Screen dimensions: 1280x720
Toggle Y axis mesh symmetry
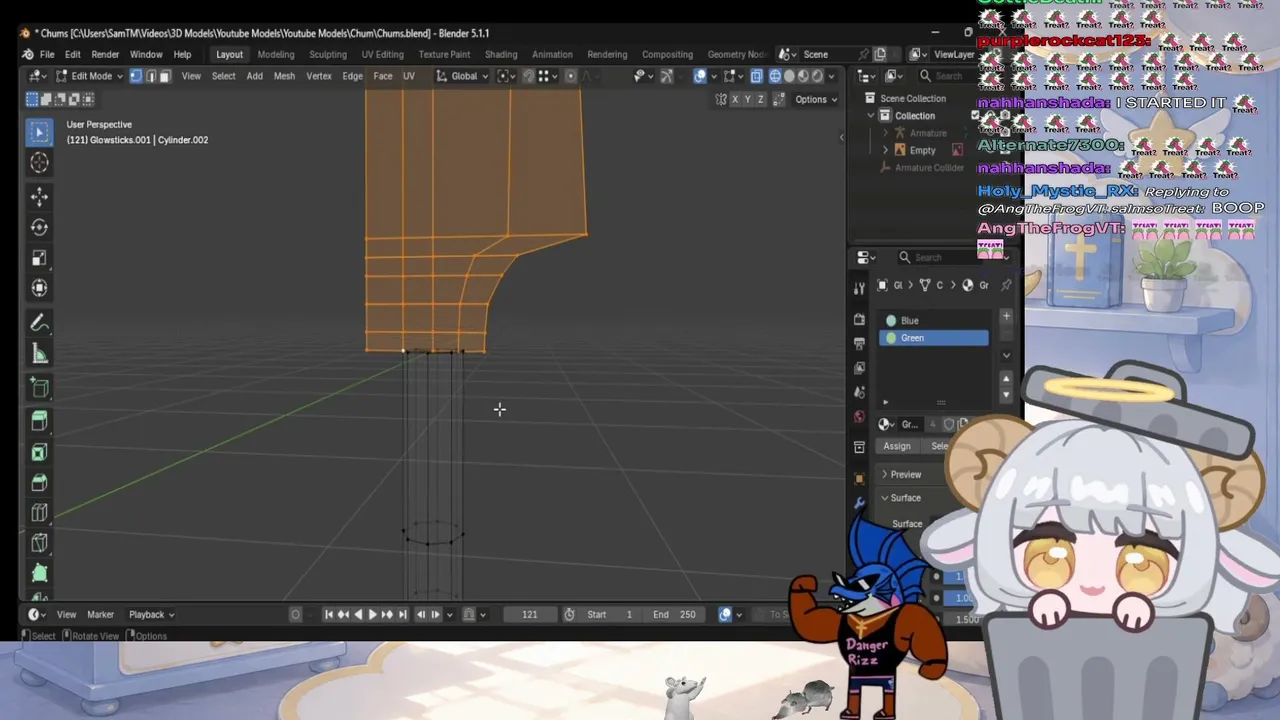[x=748, y=99]
